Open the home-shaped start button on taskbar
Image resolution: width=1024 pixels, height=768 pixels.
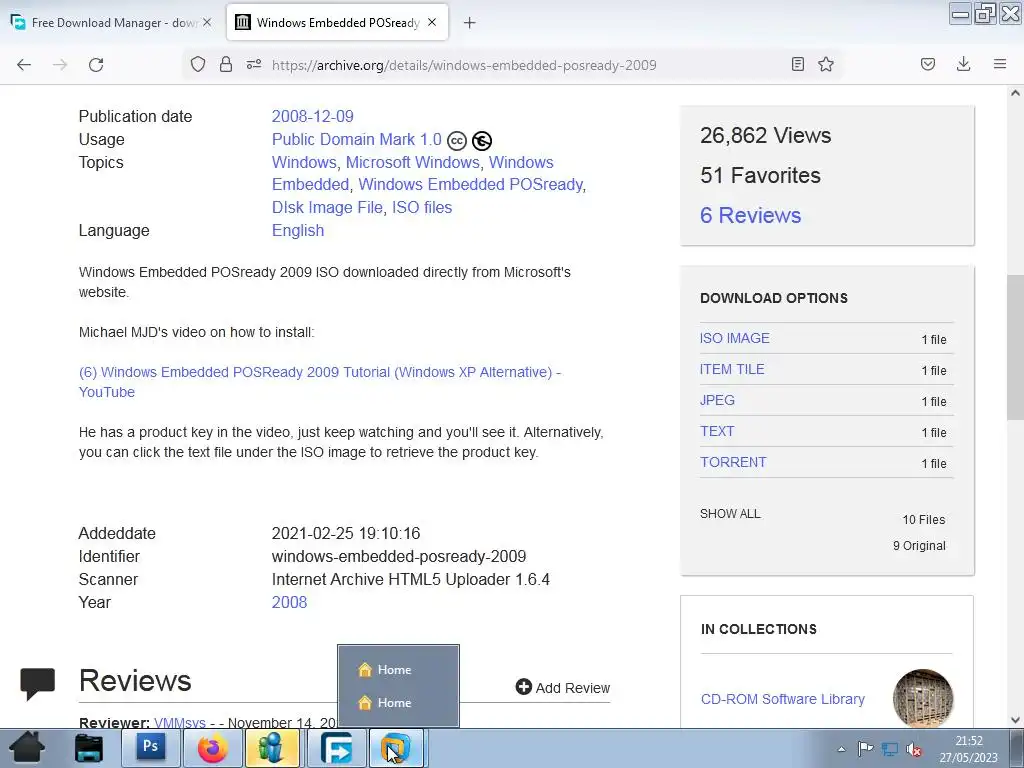click(x=26, y=748)
